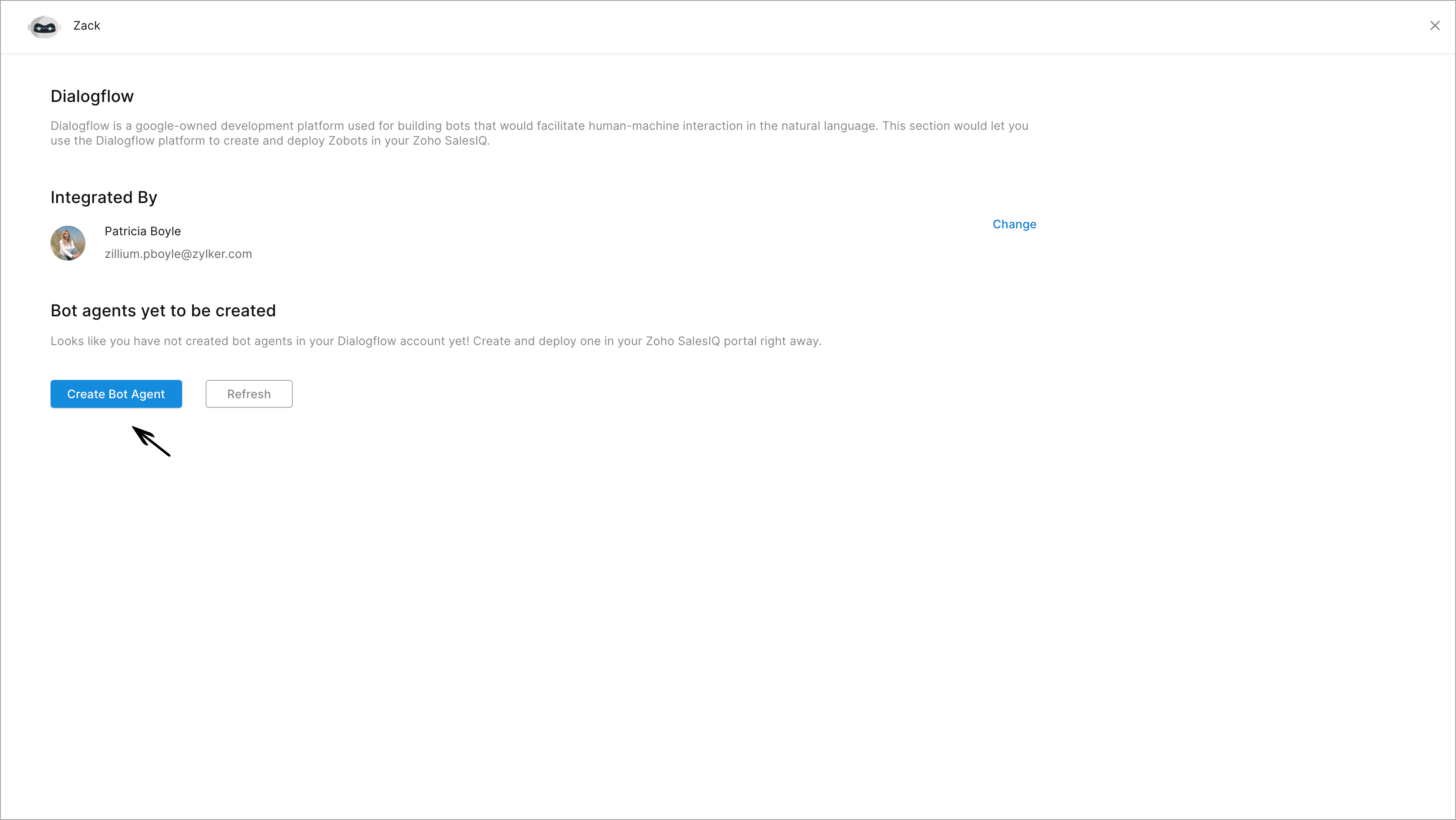Click the Create Bot Agent button

[116, 394]
